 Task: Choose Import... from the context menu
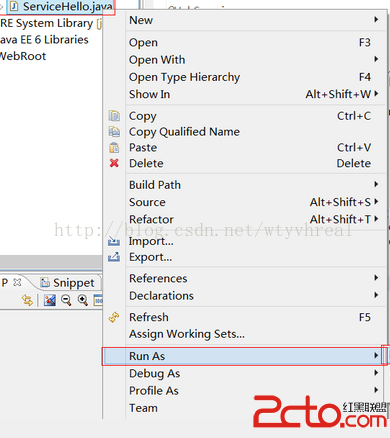pos(244,241)
